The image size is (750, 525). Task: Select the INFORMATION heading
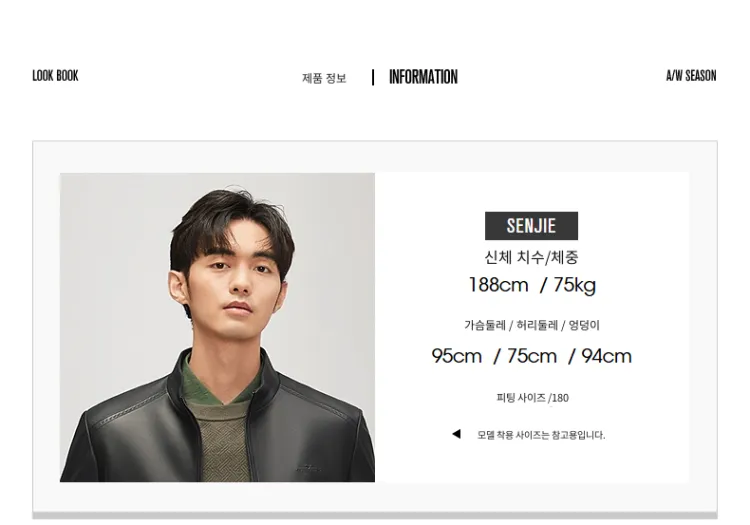click(x=423, y=77)
